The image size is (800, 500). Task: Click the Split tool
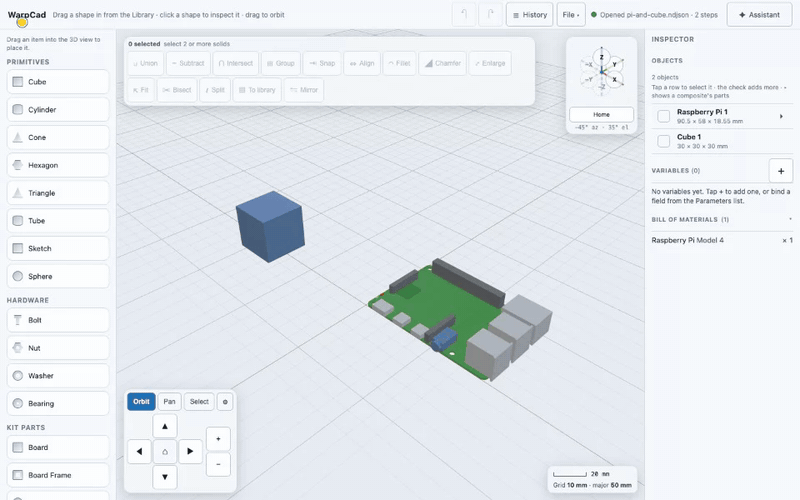tap(215, 90)
